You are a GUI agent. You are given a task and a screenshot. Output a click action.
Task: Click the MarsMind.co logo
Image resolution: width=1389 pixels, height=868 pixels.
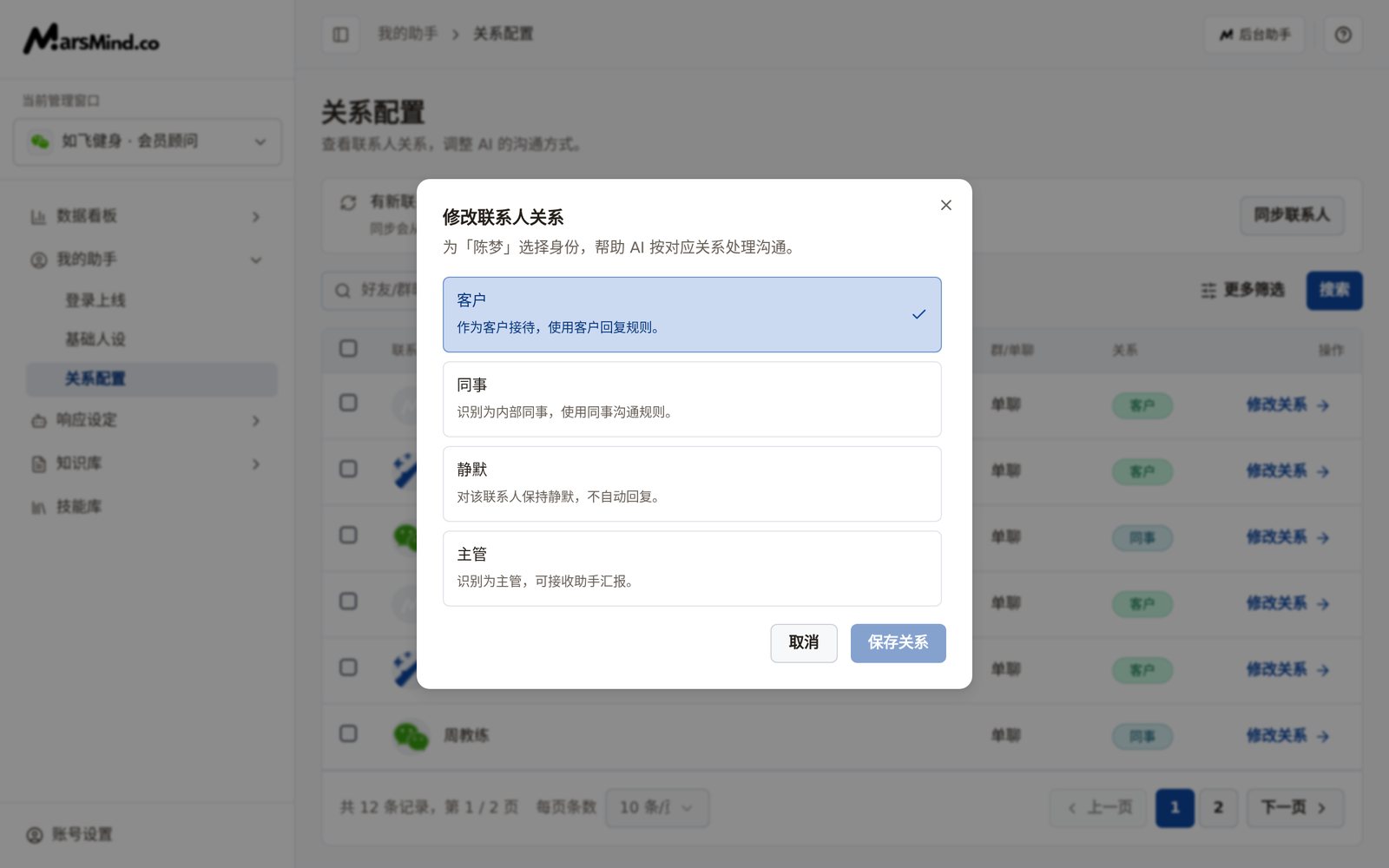pyautogui.click(x=91, y=39)
